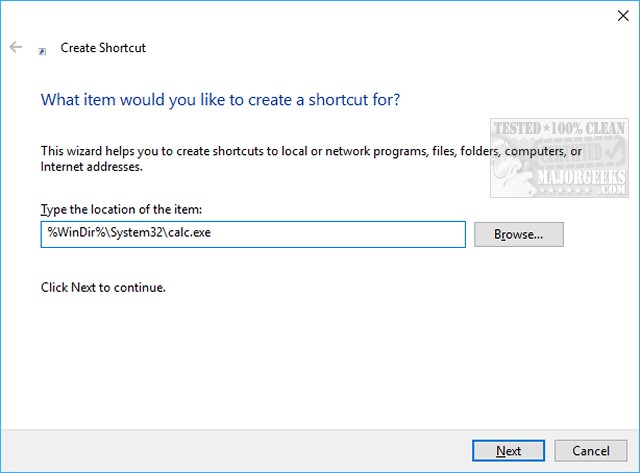Viewport: 640px width, 473px height.
Task: Click the blank area left of the Next button
Action: click(300, 450)
